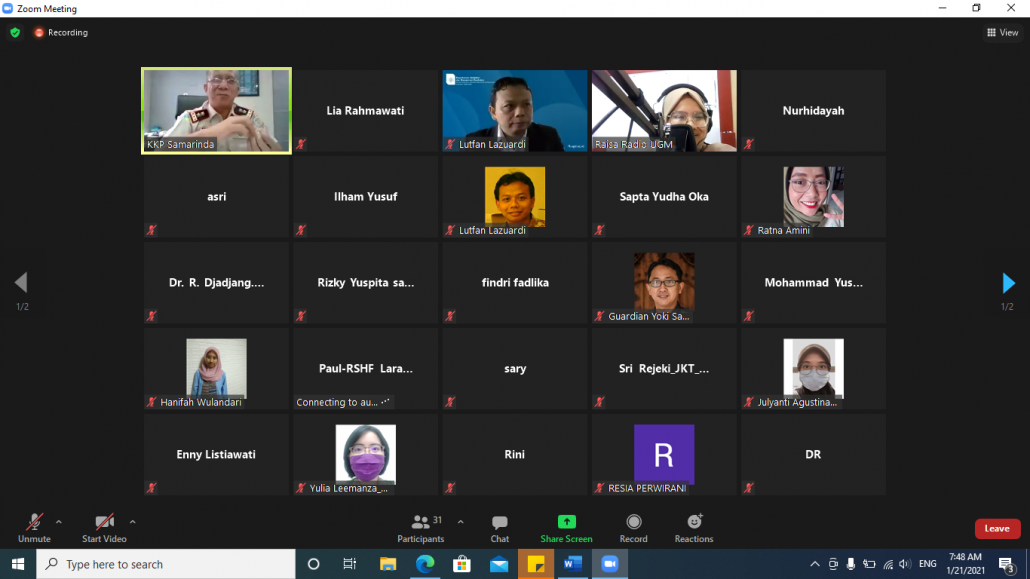Start recording with the Record button
Image resolution: width=1030 pixels, height=579 pixels.
point(633,527)
